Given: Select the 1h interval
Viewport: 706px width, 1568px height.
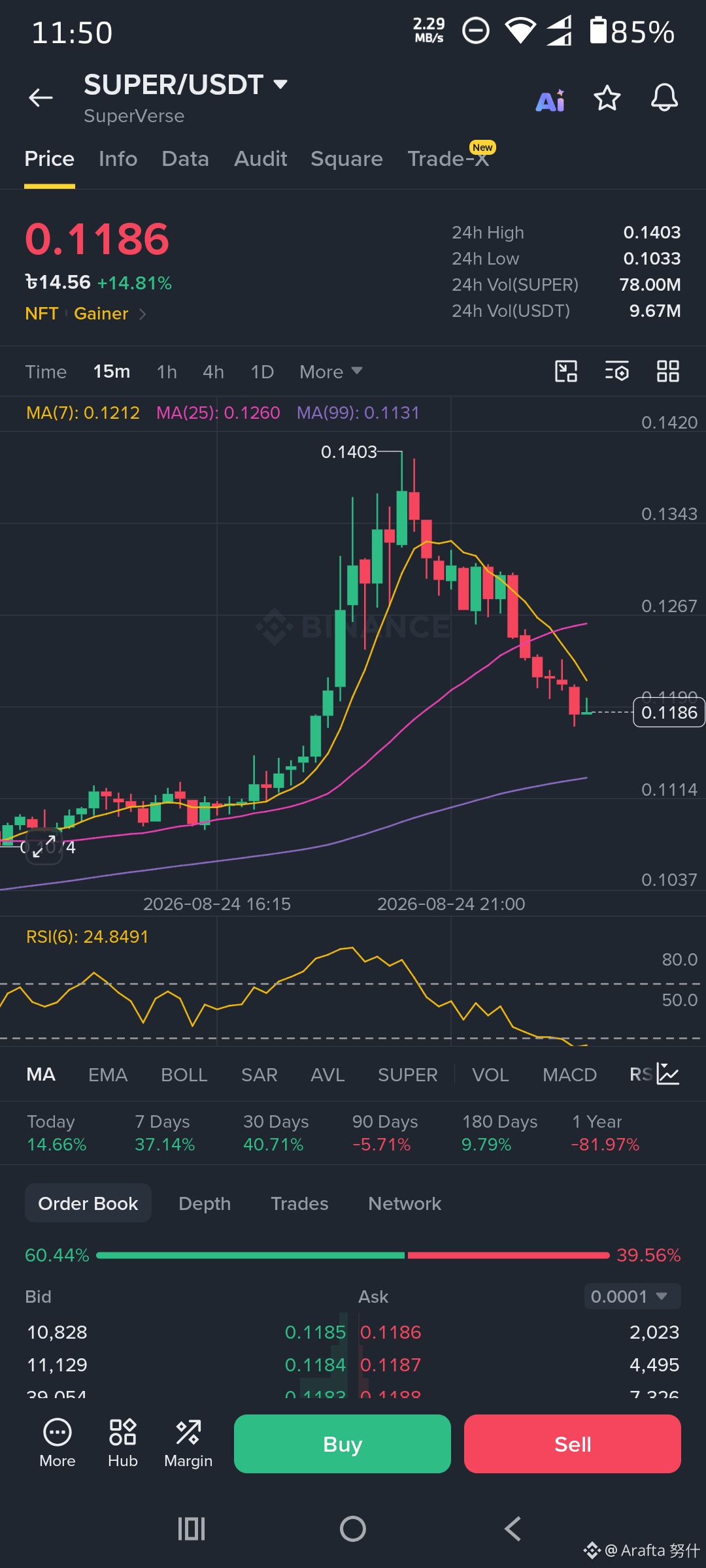Looking at the screenshot, I should pos(167,372).
